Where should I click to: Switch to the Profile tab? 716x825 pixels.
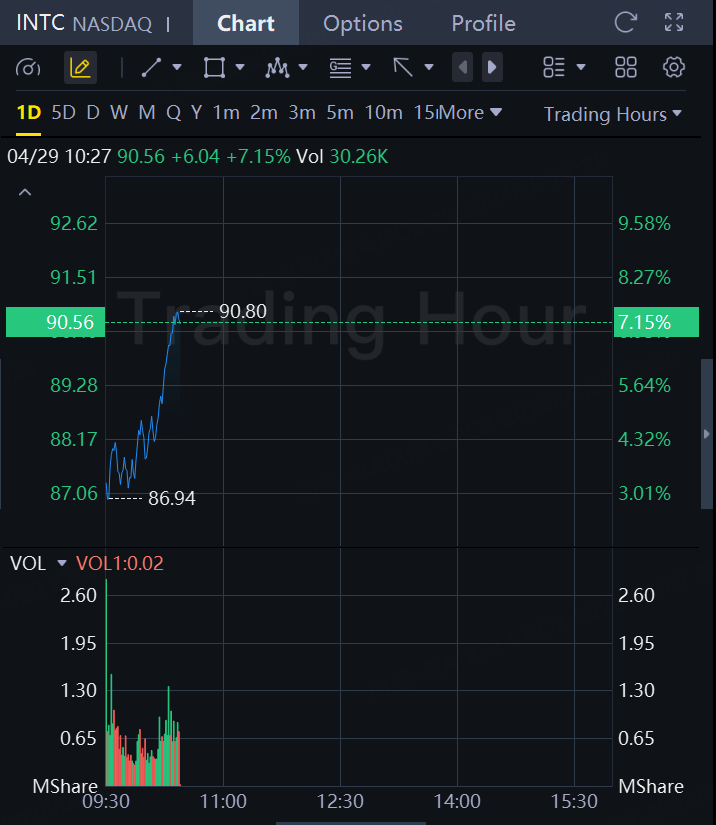click(483, 23)
